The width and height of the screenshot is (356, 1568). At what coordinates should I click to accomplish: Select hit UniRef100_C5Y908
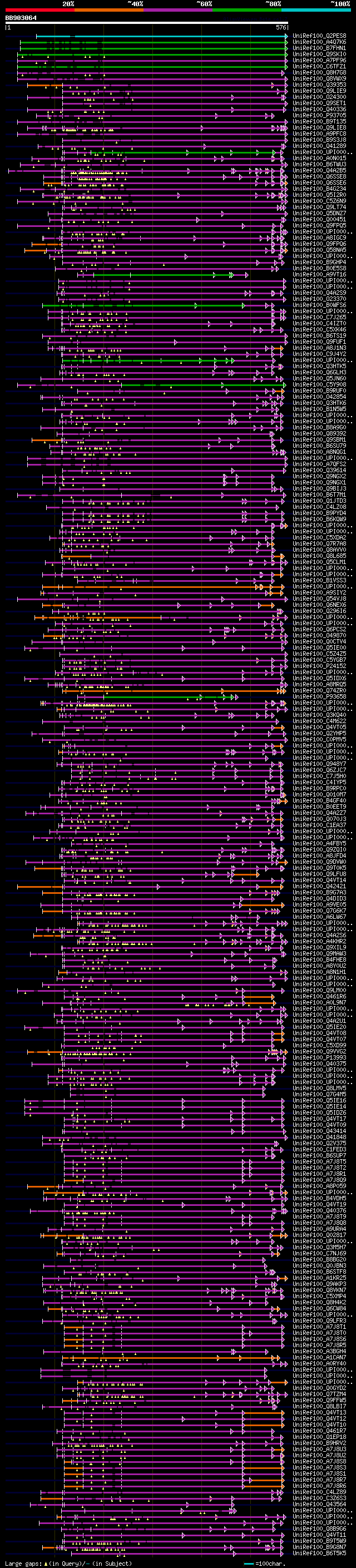(319, 385)
